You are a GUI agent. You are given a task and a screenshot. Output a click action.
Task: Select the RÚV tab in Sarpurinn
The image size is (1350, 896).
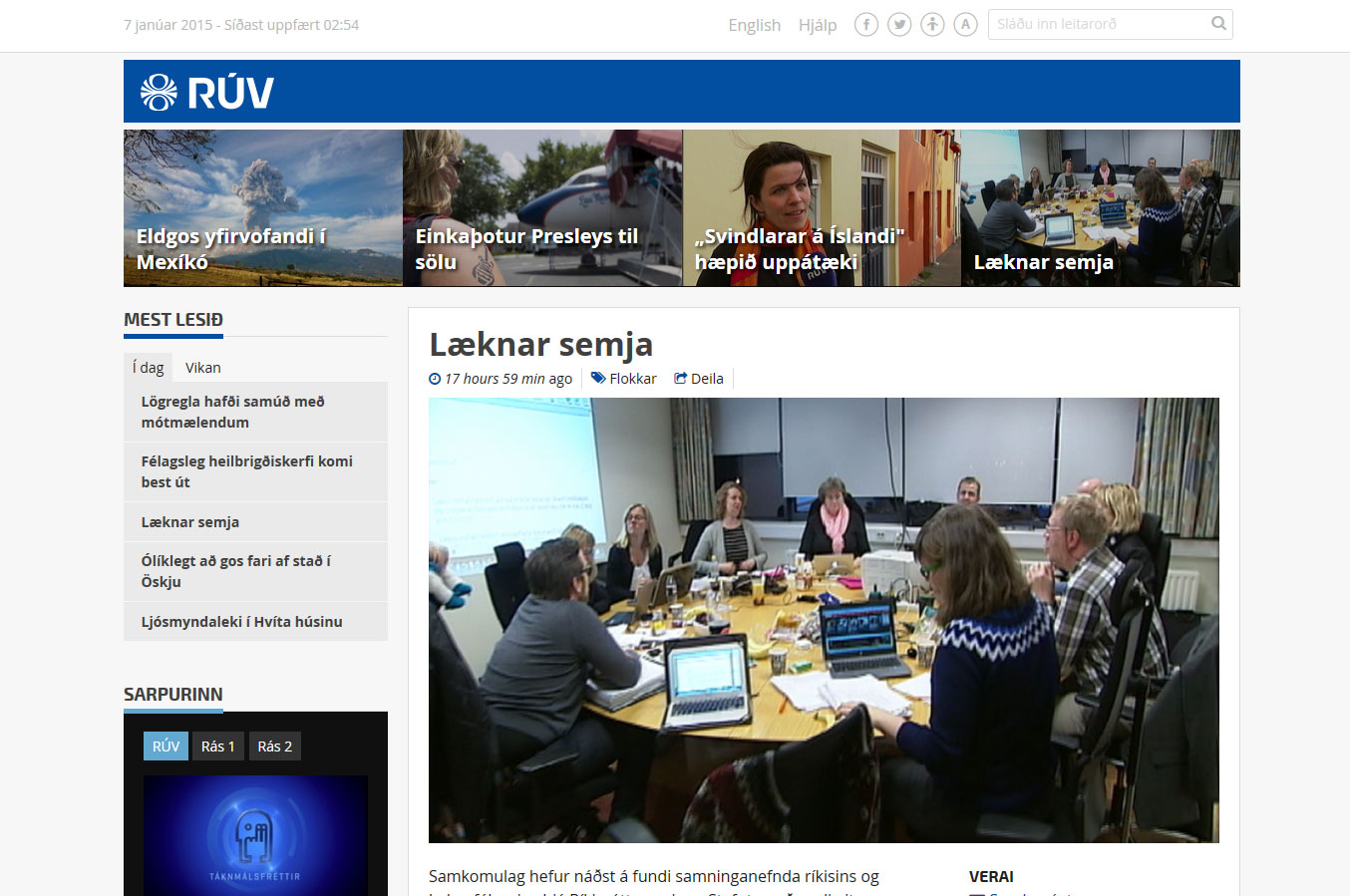point(166,747)
